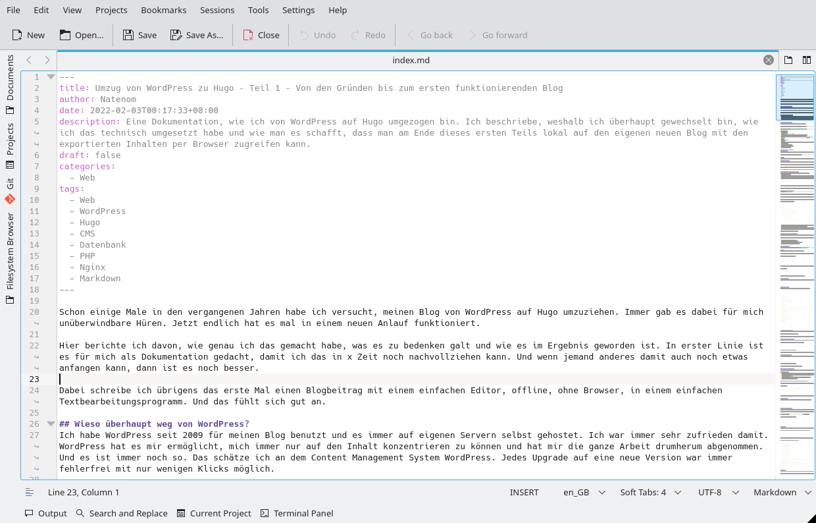The image size is (816, 523).
Task: Open the UTF-8 encoding dropdown
Action: click(718, 492)
